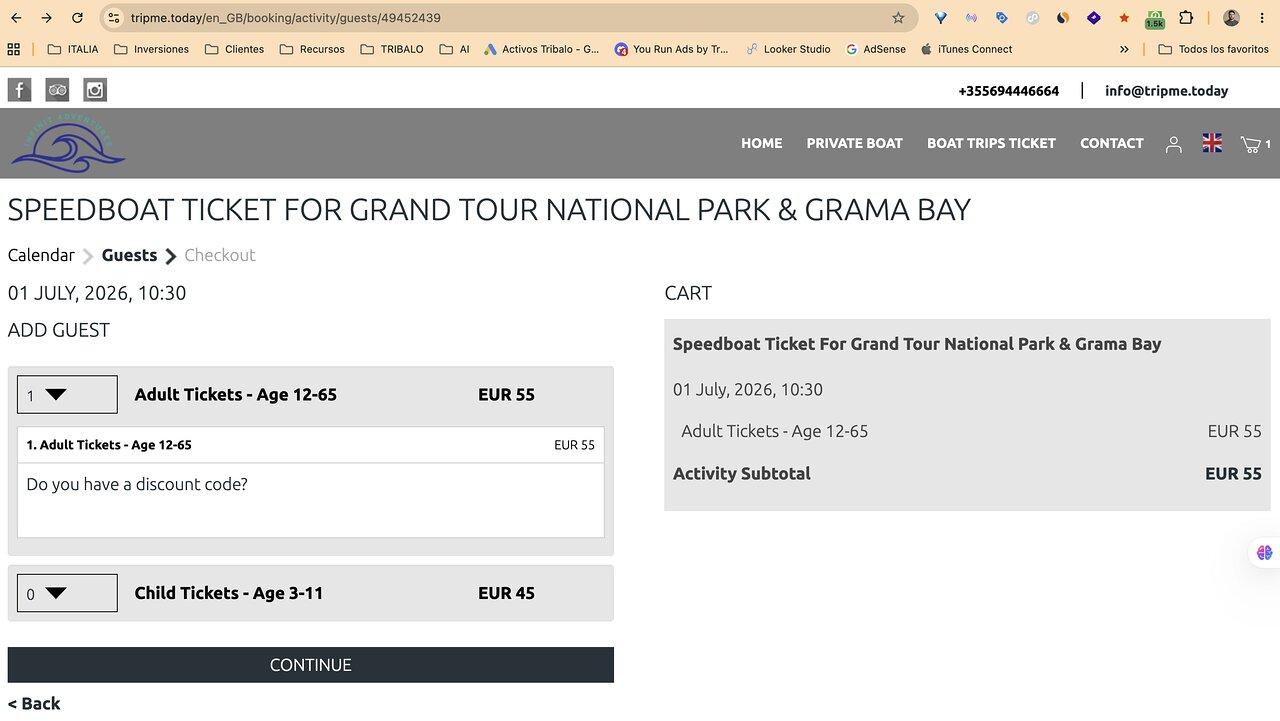Image resolution: width=1280 pixels, height=721 pixels.
Task: Open the apps grid in bookmarks bar
Action: pos(14,49)
